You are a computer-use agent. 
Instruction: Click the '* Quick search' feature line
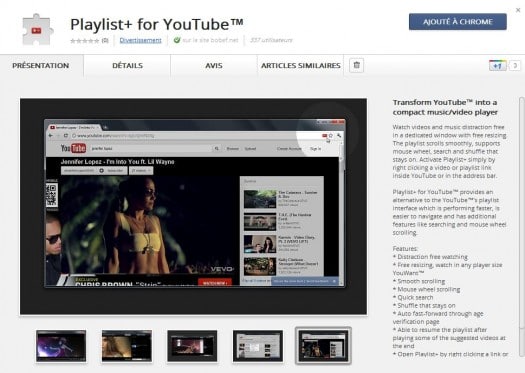413,297
